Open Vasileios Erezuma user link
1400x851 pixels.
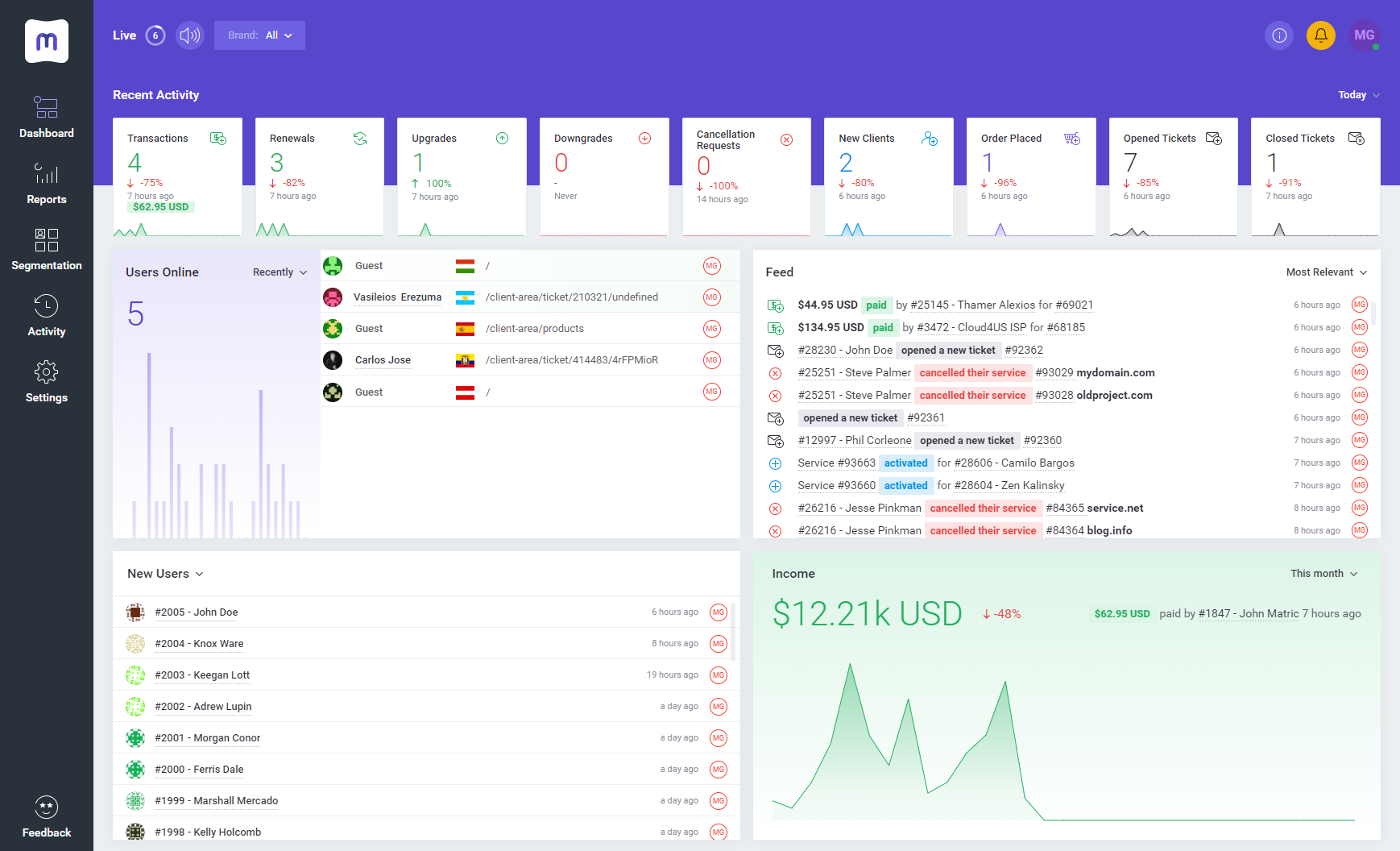point(397,297)
